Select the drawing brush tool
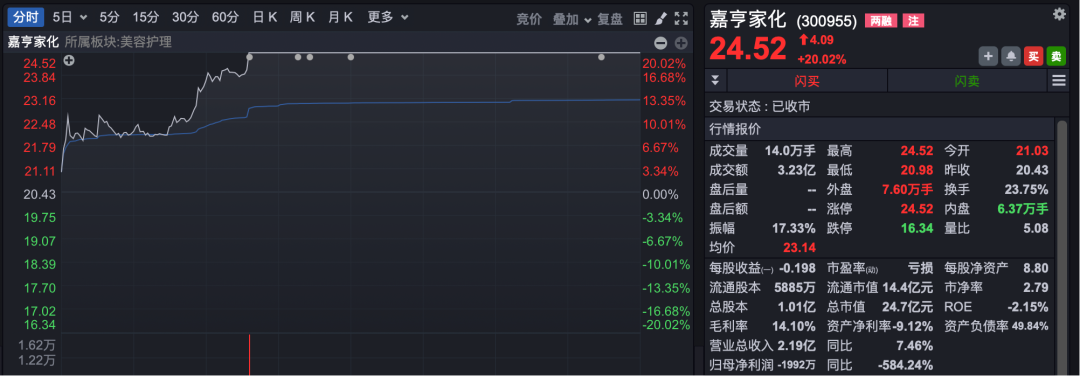This screenshot has width=1080, height=376. pos(660,19)
